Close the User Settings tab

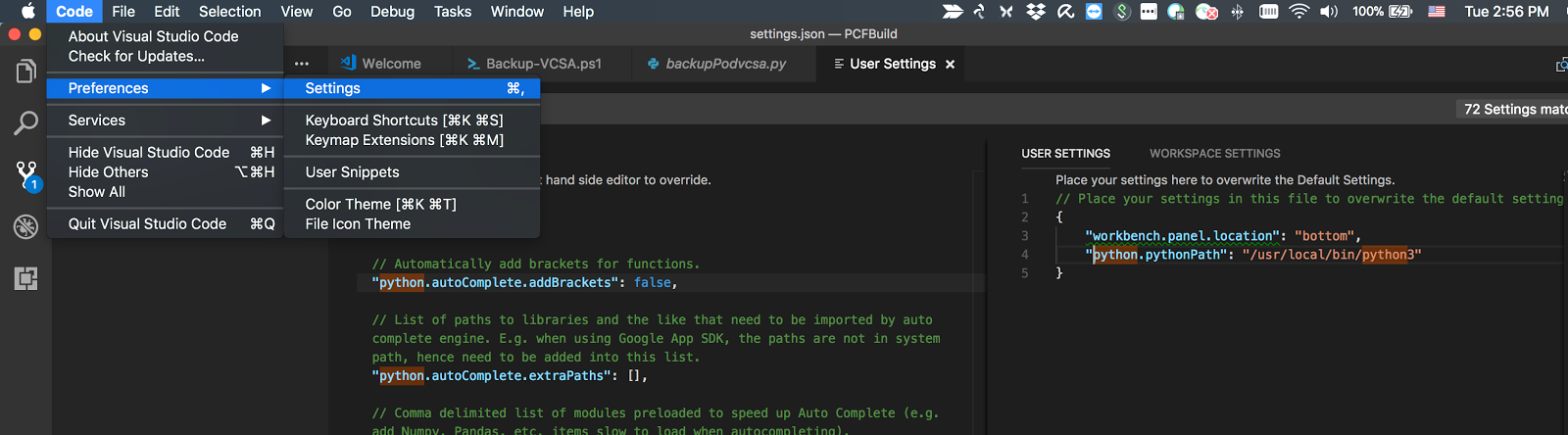[x=950, y=65]
